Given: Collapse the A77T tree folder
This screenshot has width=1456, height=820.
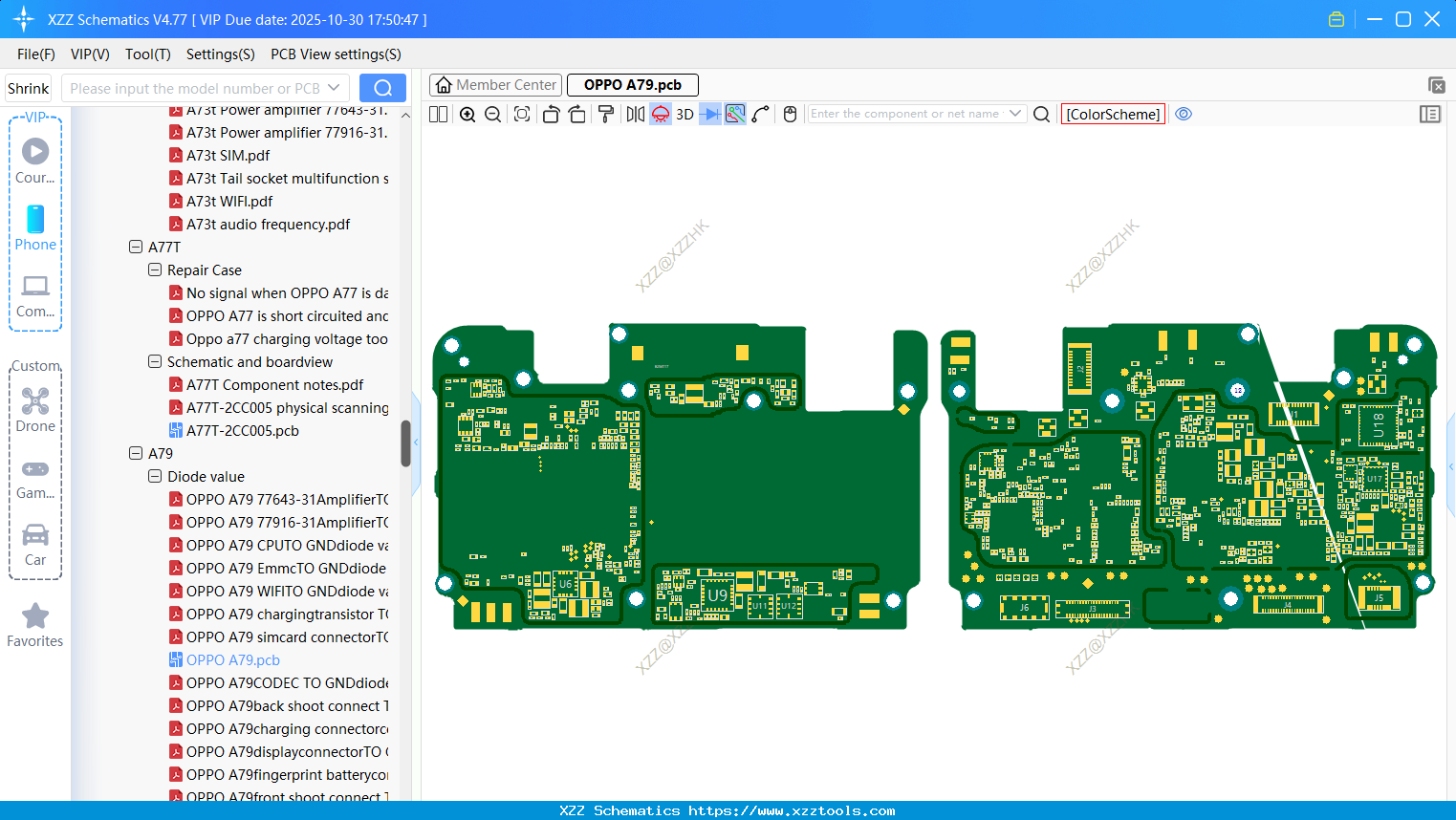Looking at the screenshot, I should pyautogui.click(x=136, y=247).
